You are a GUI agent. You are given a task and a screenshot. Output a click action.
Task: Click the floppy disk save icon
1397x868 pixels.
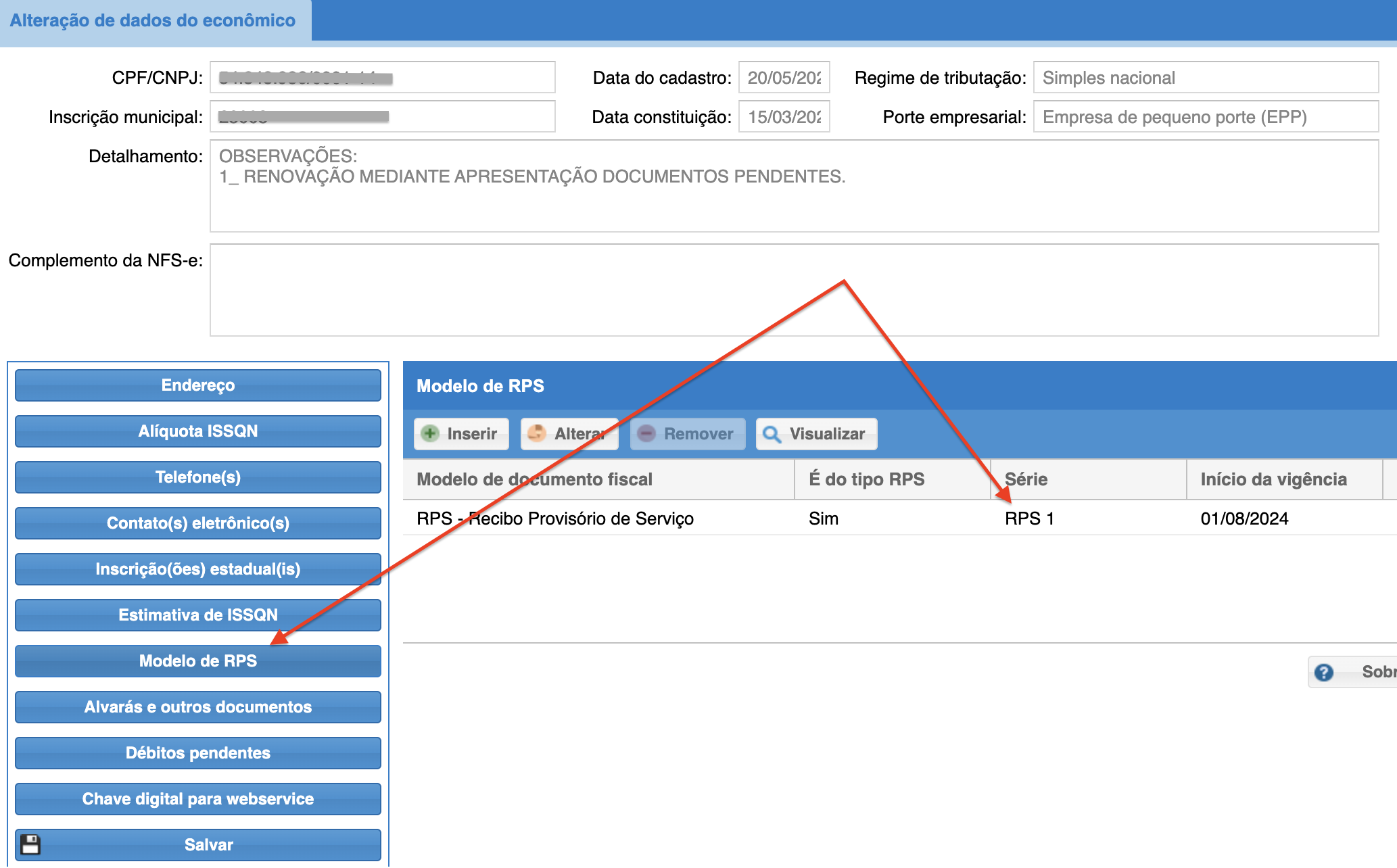pyautogui.click(x=30, y=844)
